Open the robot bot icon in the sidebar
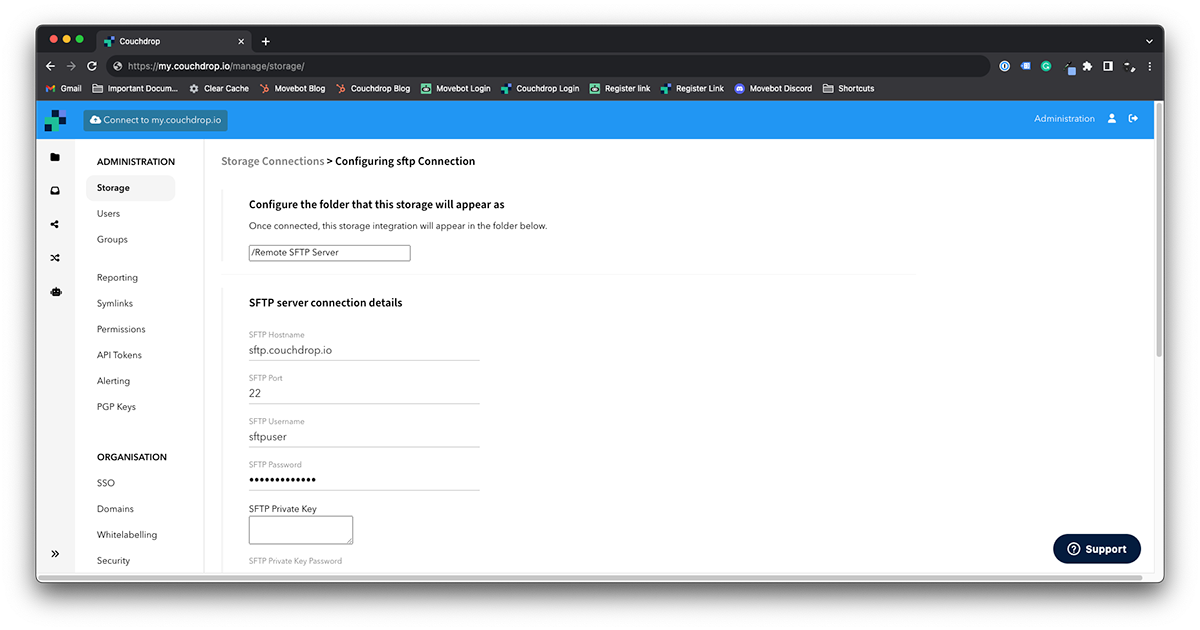 [x=55, y=291]
